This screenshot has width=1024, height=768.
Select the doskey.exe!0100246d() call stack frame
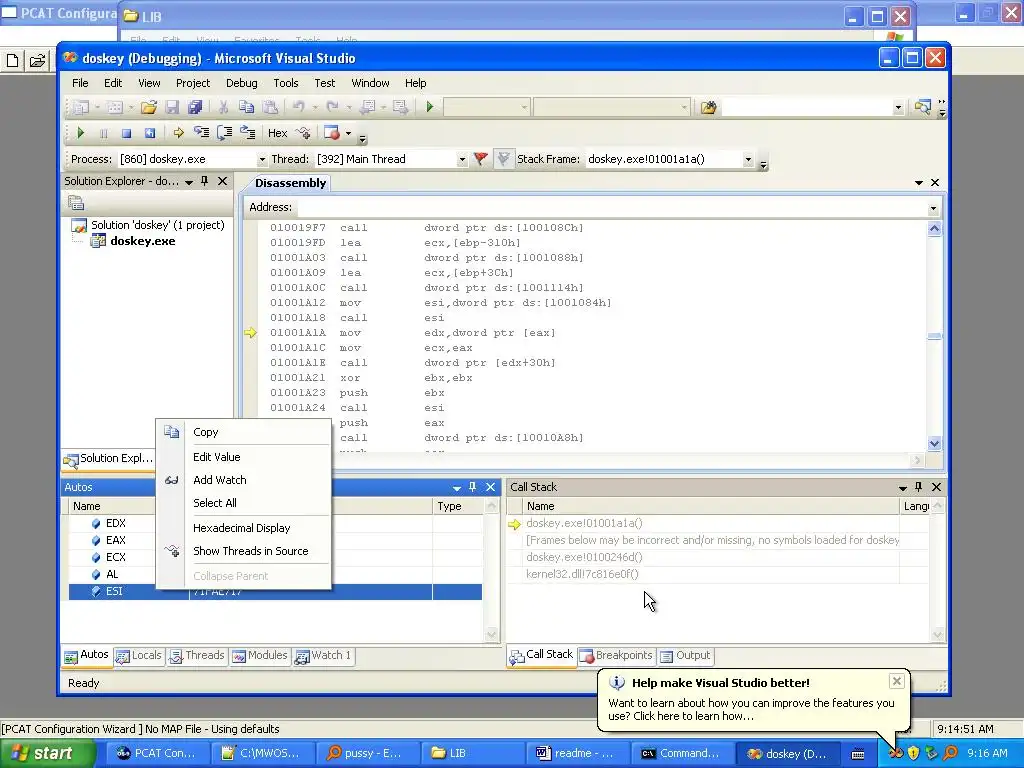coord(584,557)
